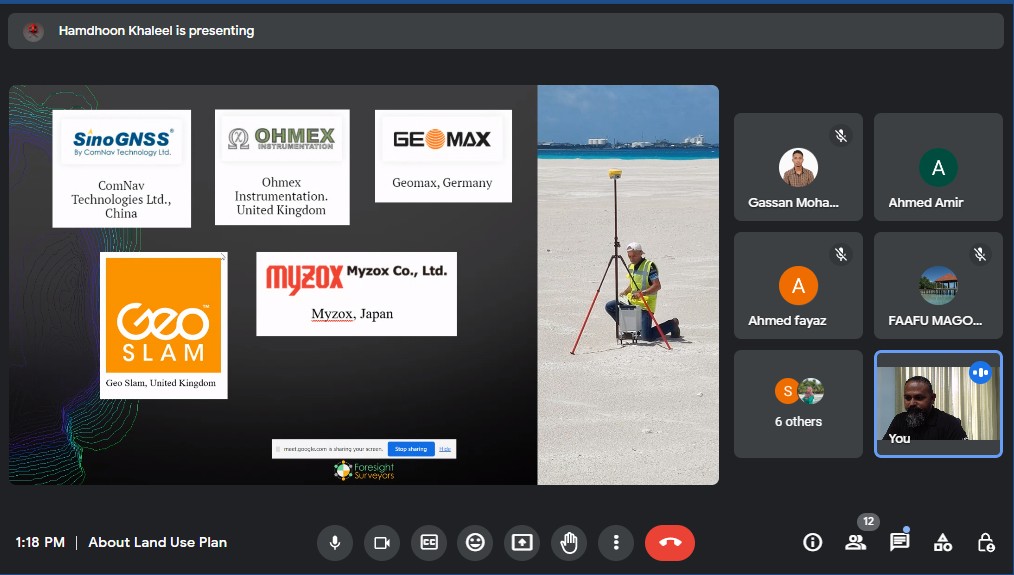
Task: Select your own video tile labeled You
Action: pos(938,404)
